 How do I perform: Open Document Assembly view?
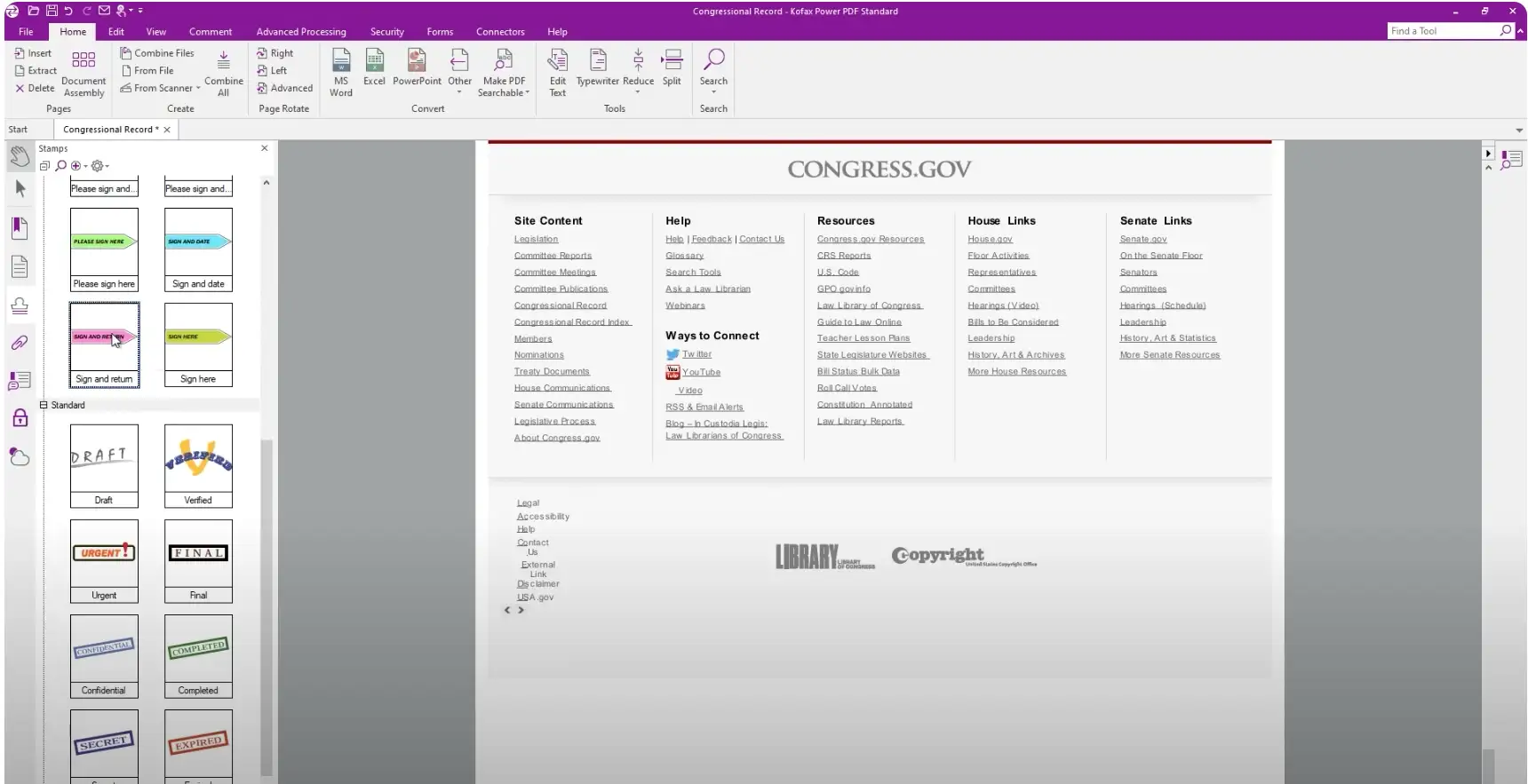coord(84,71)
